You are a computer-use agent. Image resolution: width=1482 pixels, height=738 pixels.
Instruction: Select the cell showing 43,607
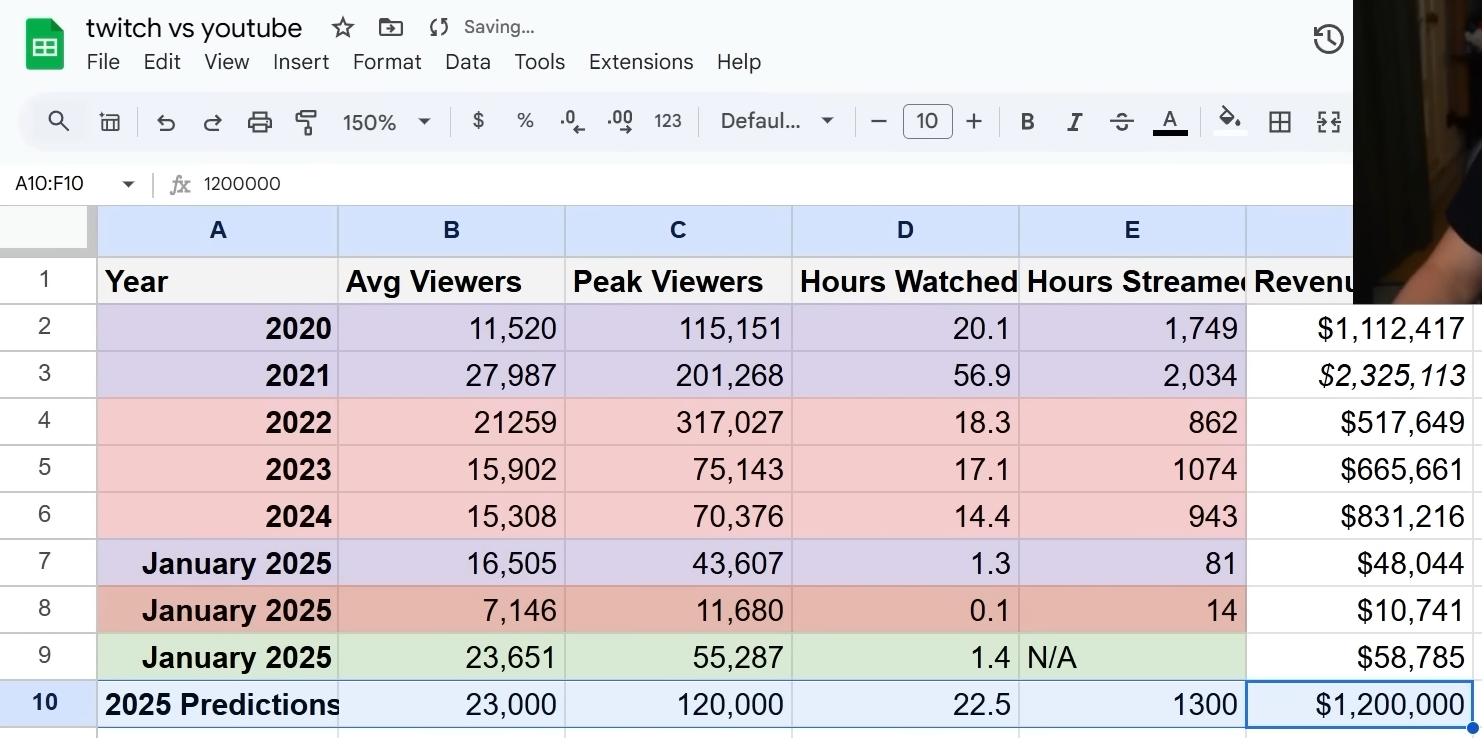point(679,563)
